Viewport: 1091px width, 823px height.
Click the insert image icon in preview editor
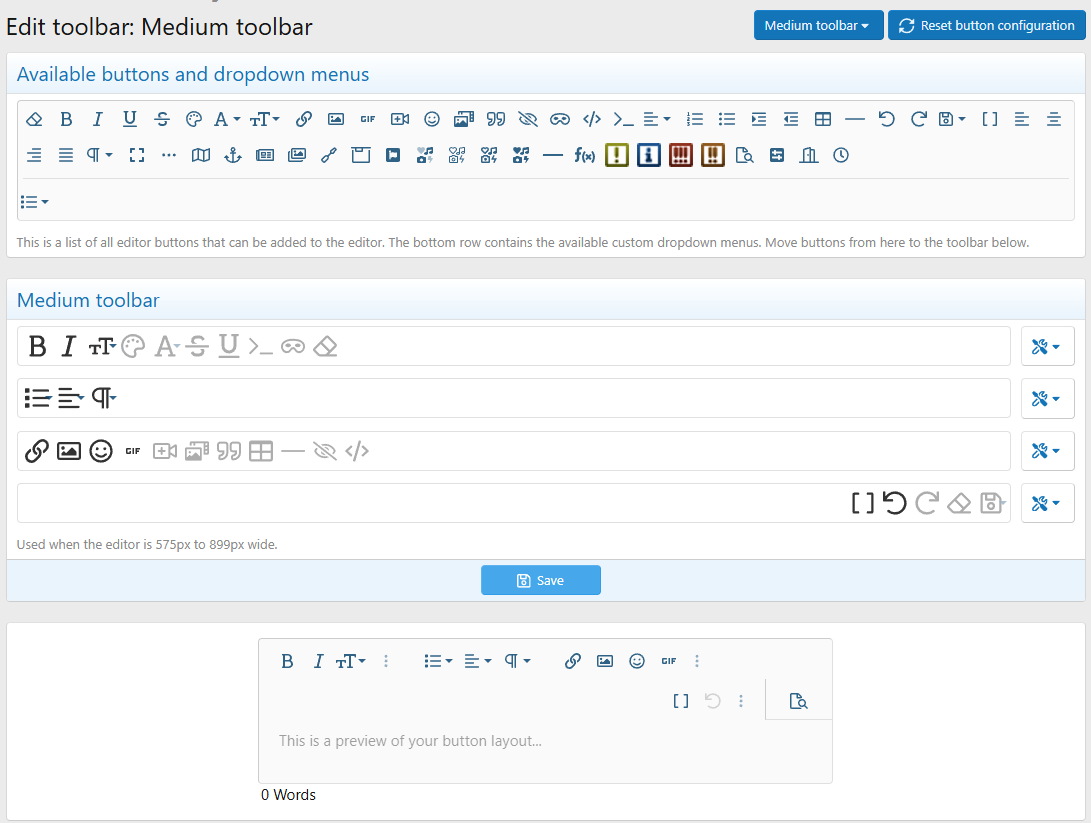coord(605,661)
